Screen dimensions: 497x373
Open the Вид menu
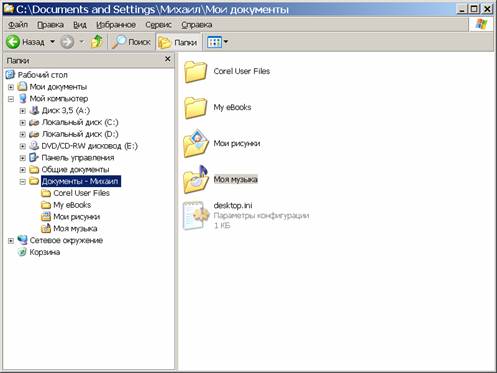point(80,25)
